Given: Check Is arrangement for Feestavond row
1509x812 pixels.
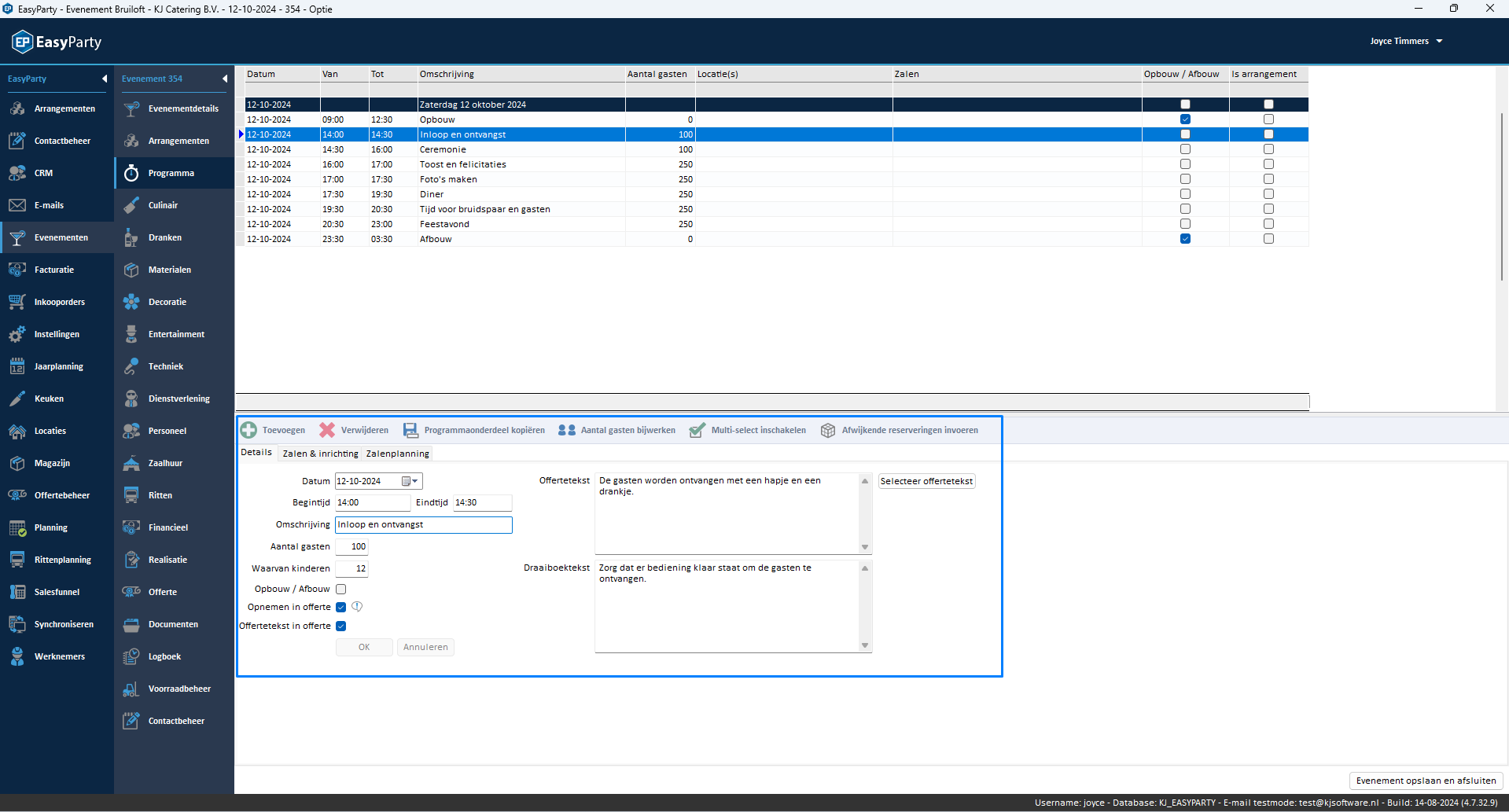Looking at the screenshot, I should (1268, 224).
